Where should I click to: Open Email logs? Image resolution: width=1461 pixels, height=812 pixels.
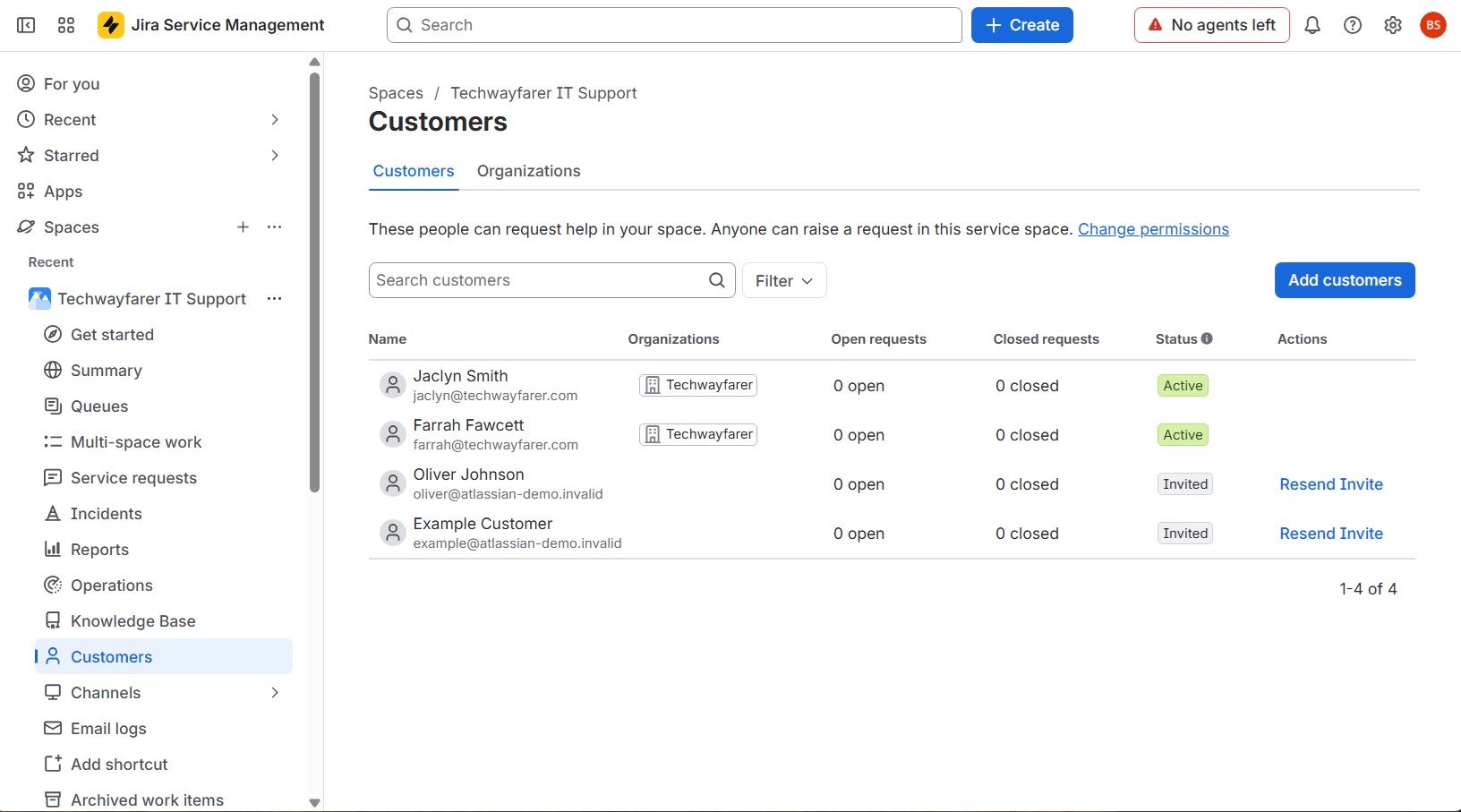pyautogui.click(x=164, y=729)
